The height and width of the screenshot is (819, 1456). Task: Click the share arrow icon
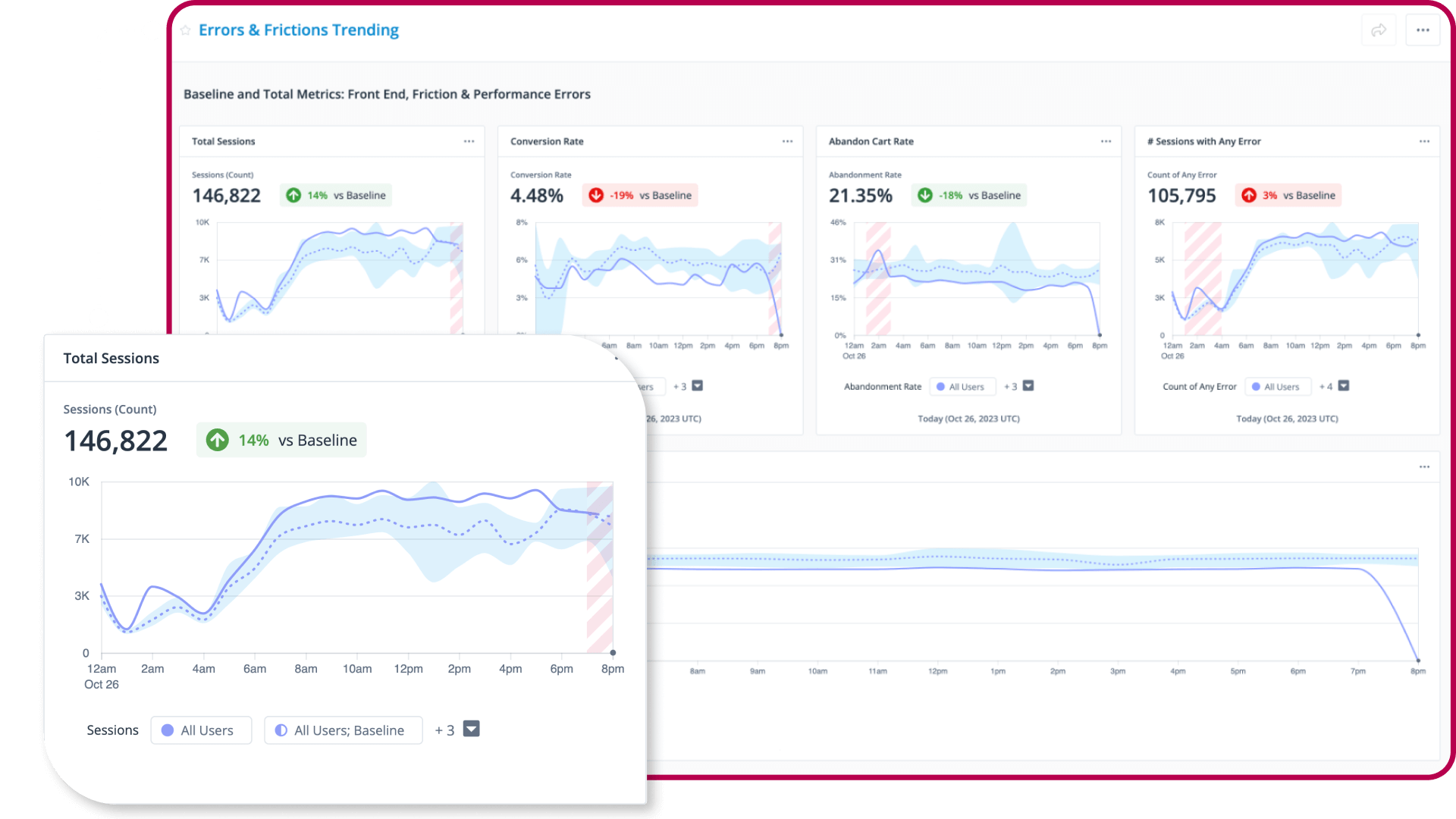point(1379,30)
